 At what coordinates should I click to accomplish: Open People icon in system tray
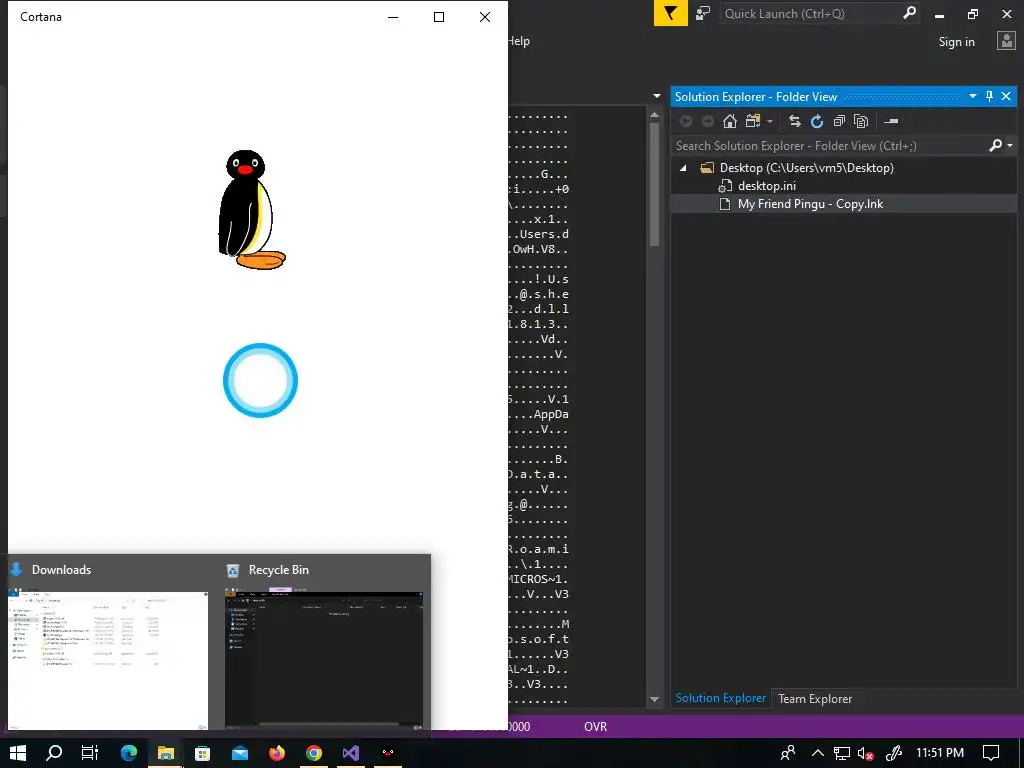pyautogui.click(x=788, y=753)
